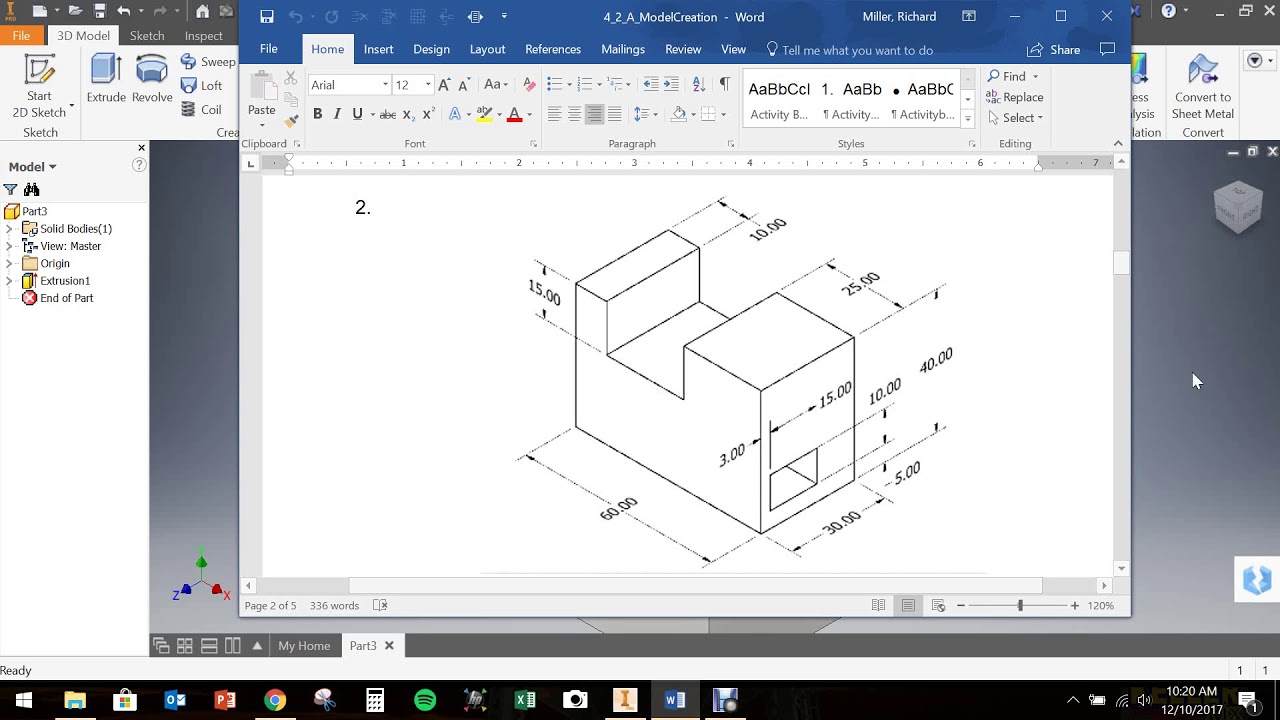Open the Select dropdown in Editing group
Image resolution: width=1280 pixels, height=720 pixels.
tap(1015, 118)
